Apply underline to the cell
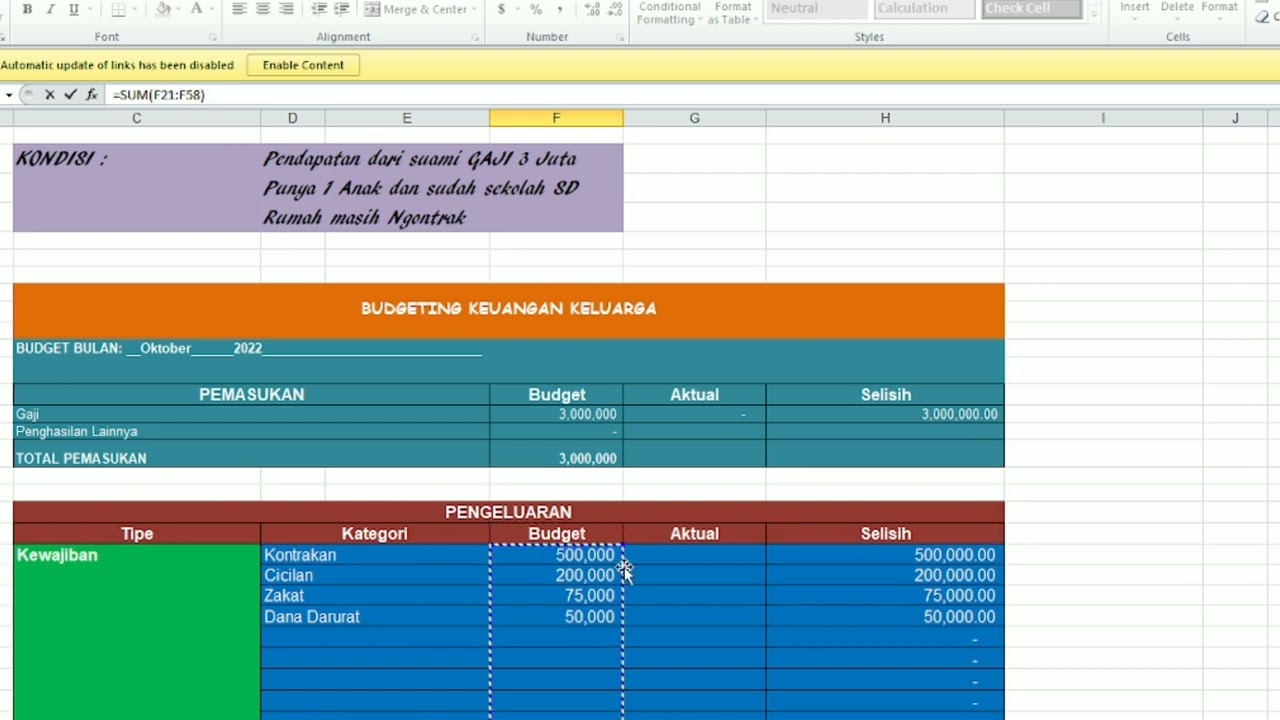 point(73,9)
